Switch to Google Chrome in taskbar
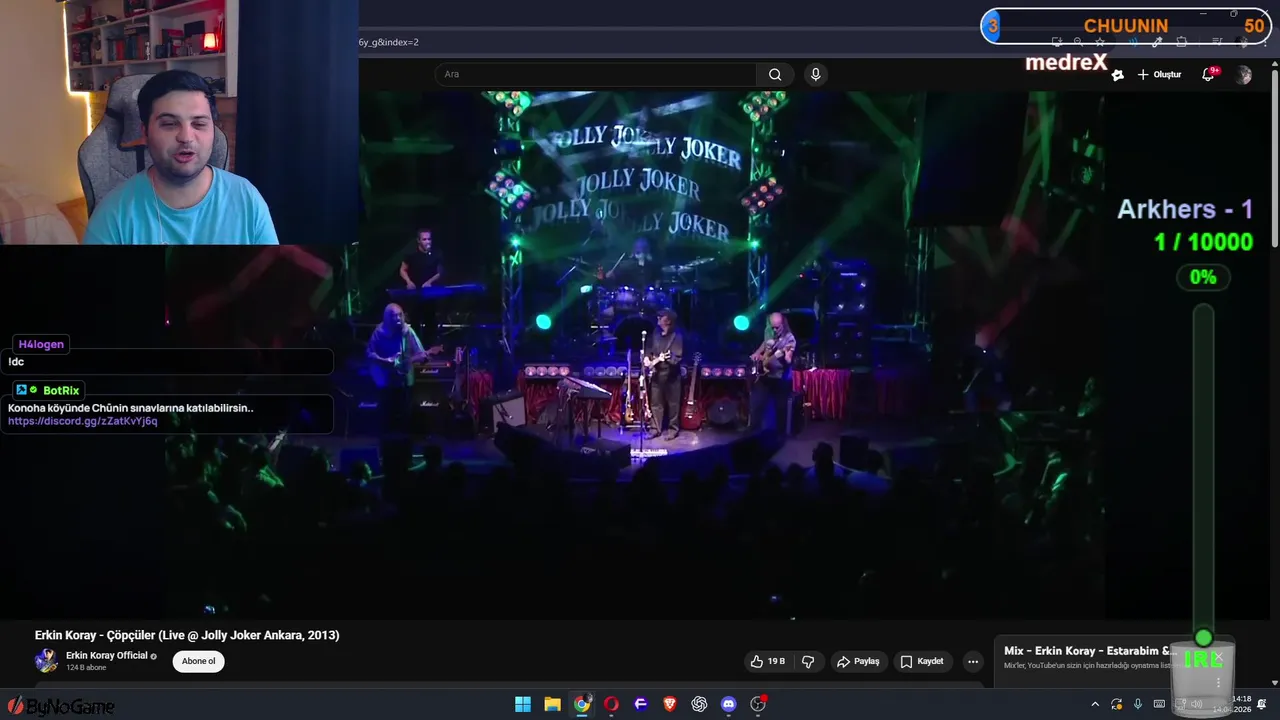 582,704
